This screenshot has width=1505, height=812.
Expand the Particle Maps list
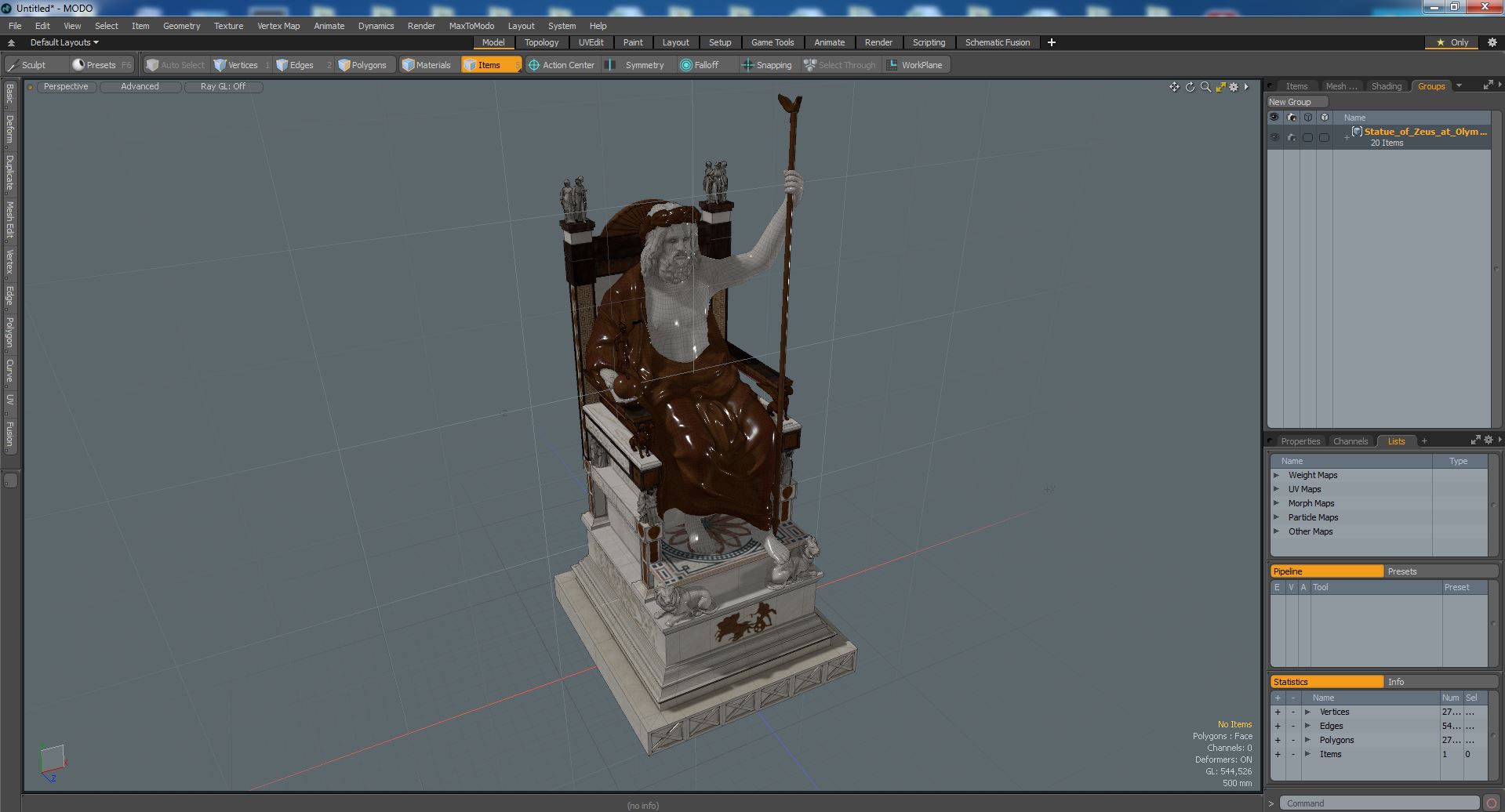1276,517
